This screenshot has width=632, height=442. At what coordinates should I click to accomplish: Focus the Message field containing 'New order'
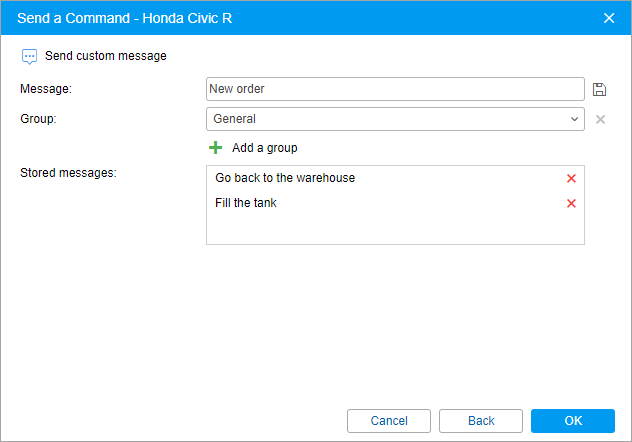point(395,89)
